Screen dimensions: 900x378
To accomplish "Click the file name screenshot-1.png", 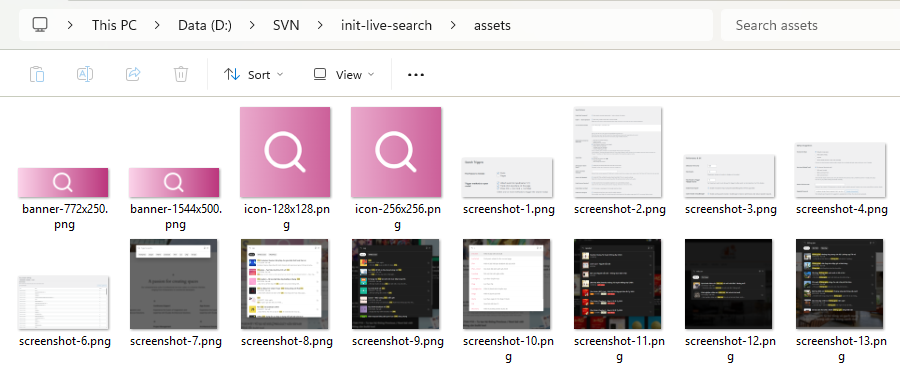I will coord(509,209).
